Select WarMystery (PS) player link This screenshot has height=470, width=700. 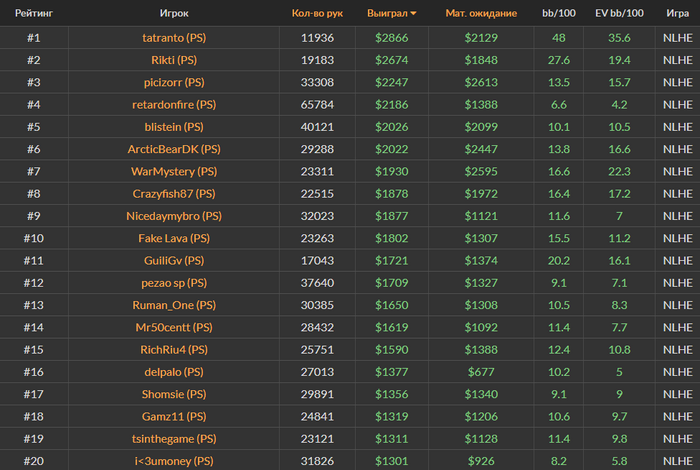[x=174, y=171]
